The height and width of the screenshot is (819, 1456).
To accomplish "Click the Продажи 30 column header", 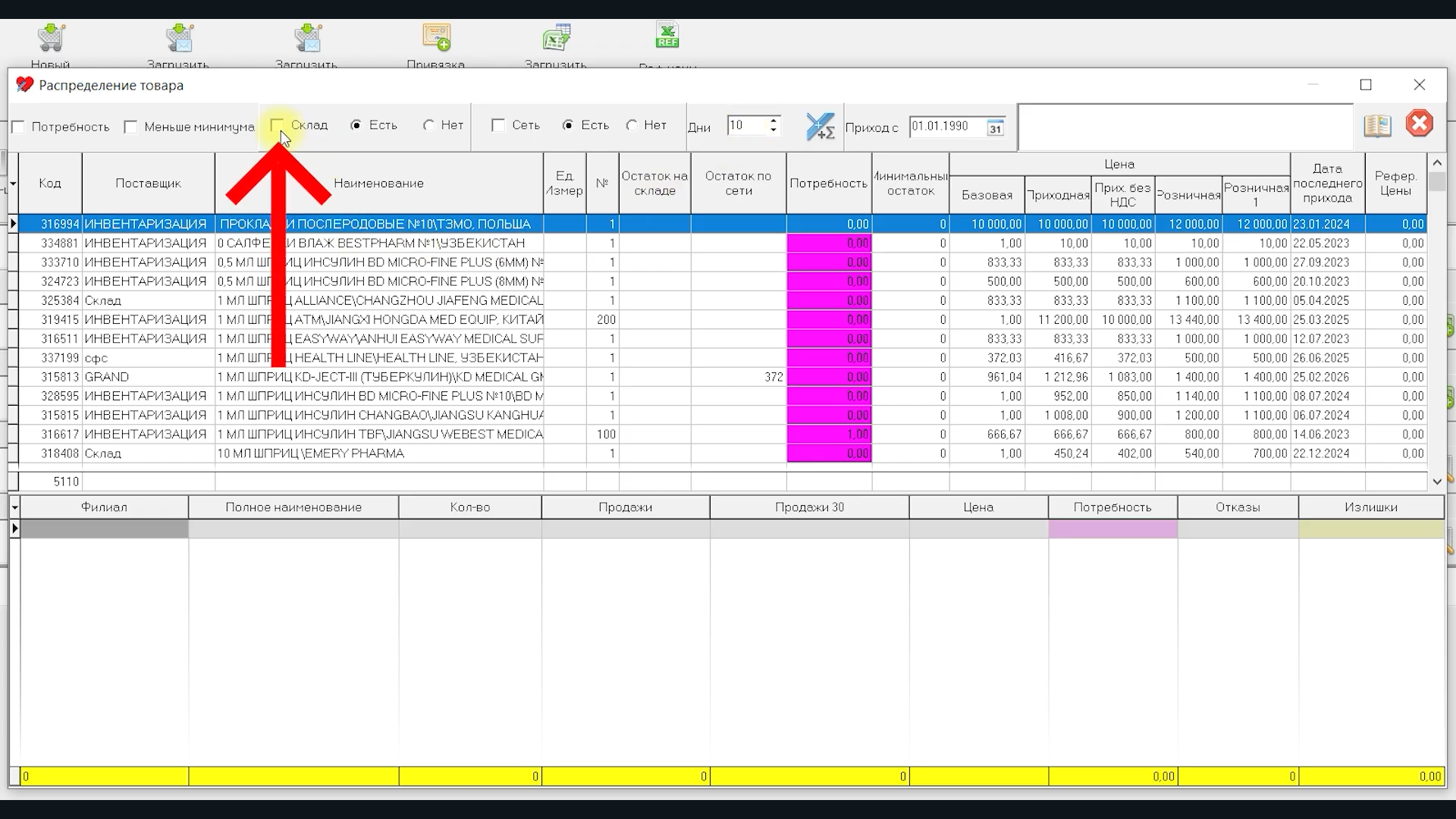I will click(809, 507).
